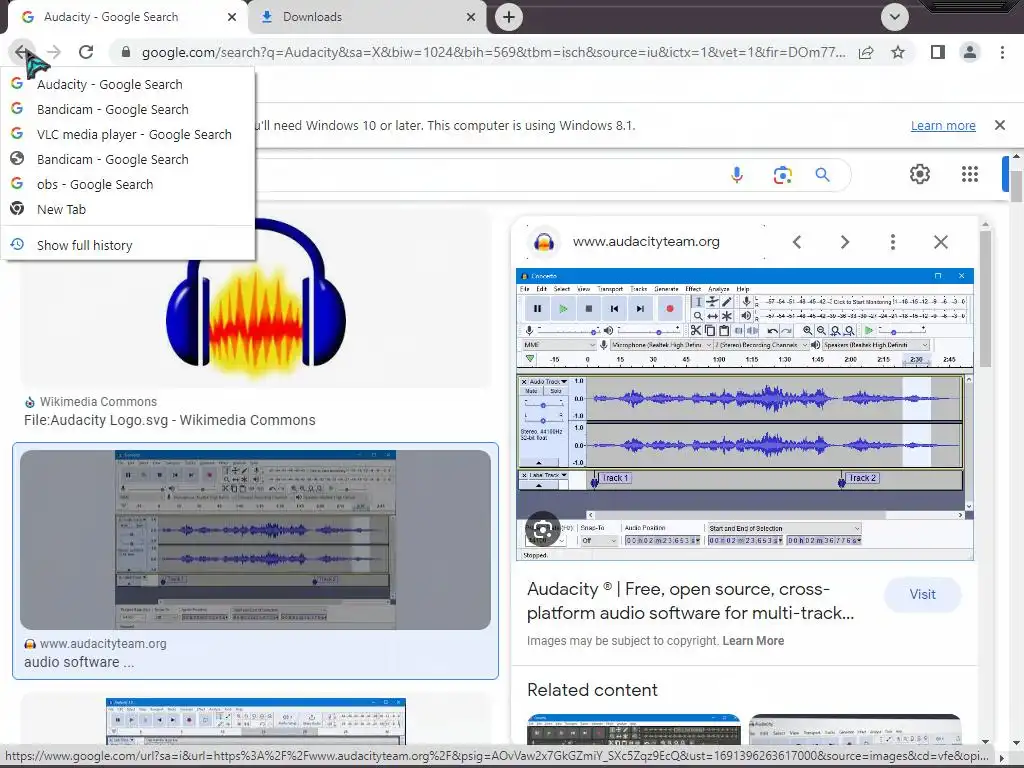Open a new tab with the plus button
The height and width of the screenshot is (768, 1024).
tap(509, 17)
